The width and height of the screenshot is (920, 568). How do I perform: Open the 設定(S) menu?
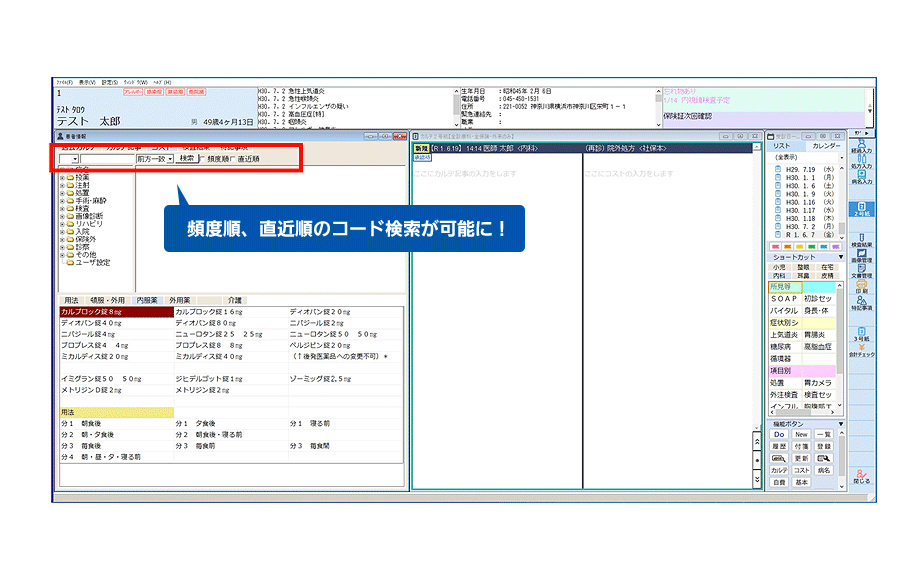tap(110, 83)
